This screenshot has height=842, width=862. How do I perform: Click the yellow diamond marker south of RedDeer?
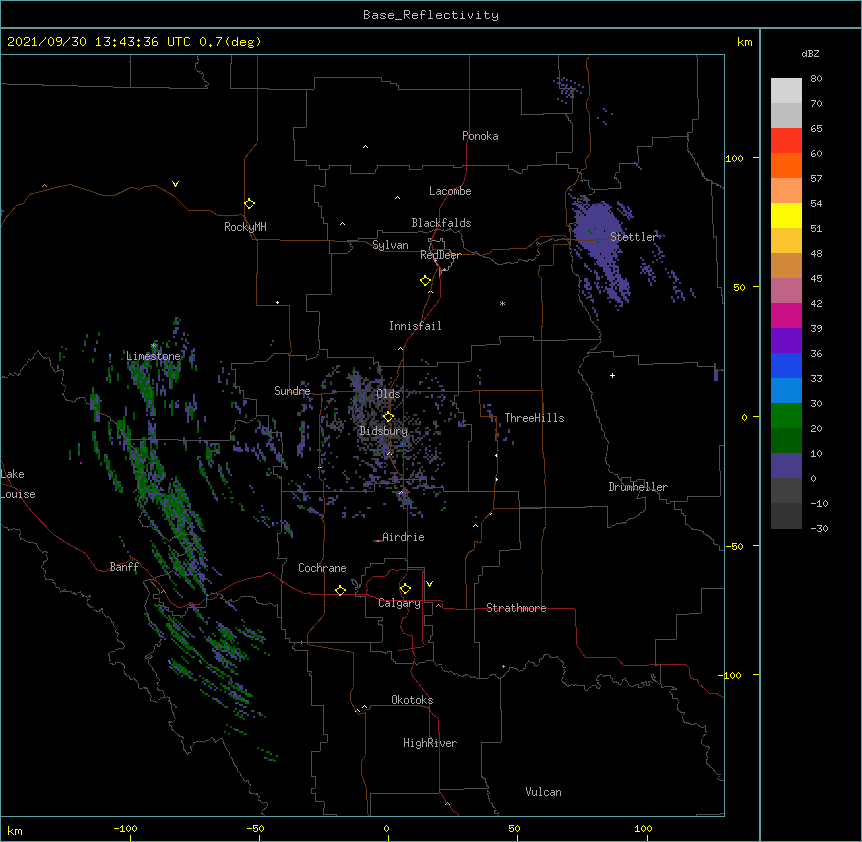point(425,280)
